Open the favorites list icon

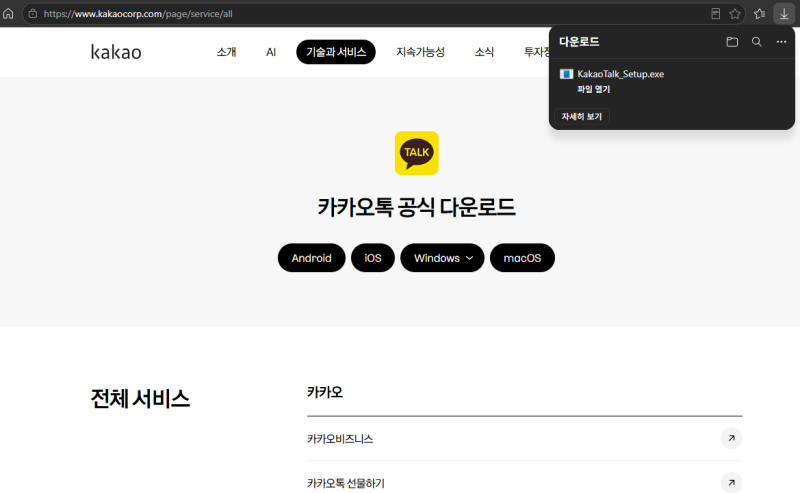pos(760,14)
